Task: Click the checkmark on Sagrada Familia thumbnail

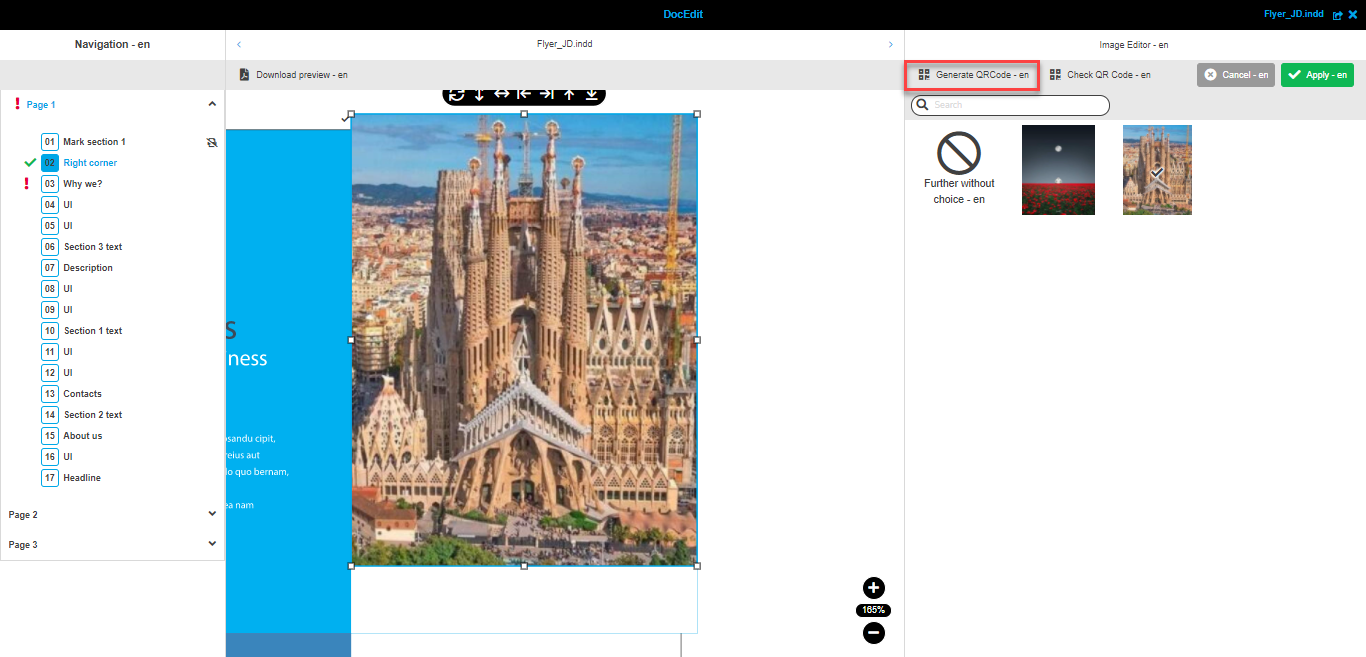Action: click(1157, 170)
